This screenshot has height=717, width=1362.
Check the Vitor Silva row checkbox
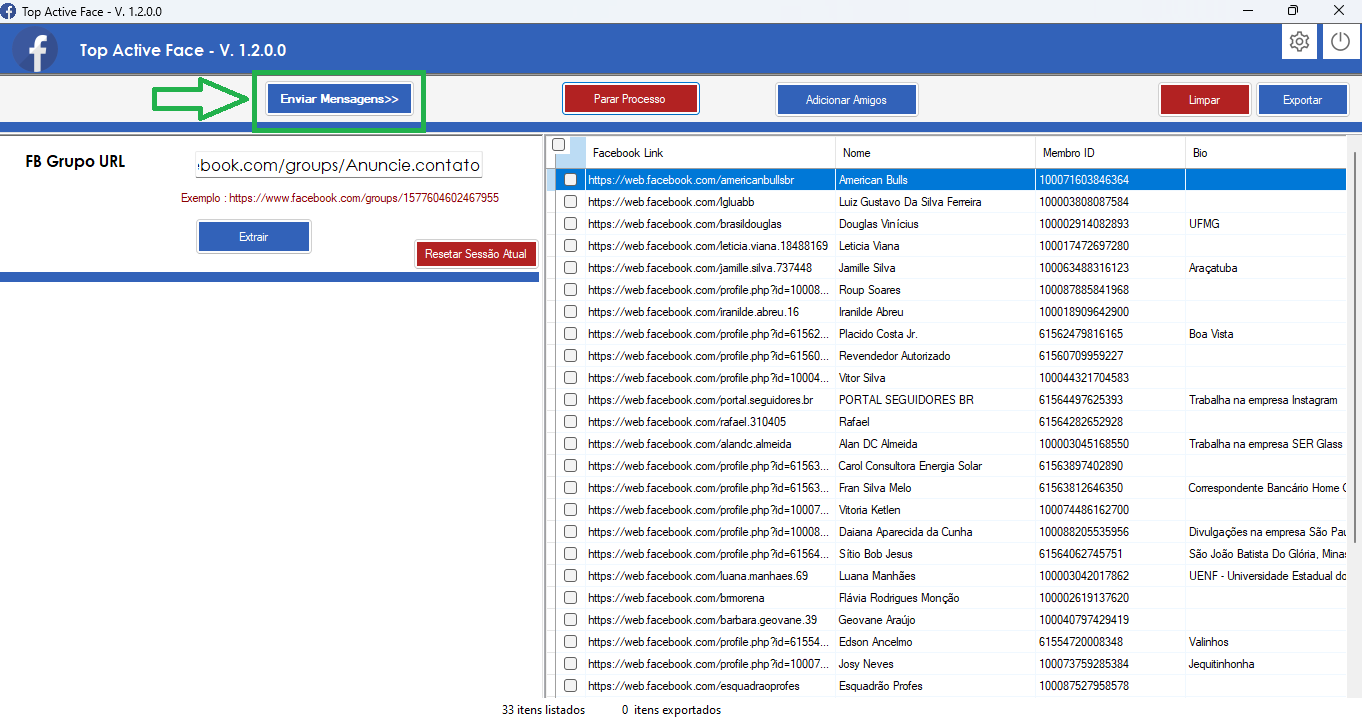click(570, 378)
